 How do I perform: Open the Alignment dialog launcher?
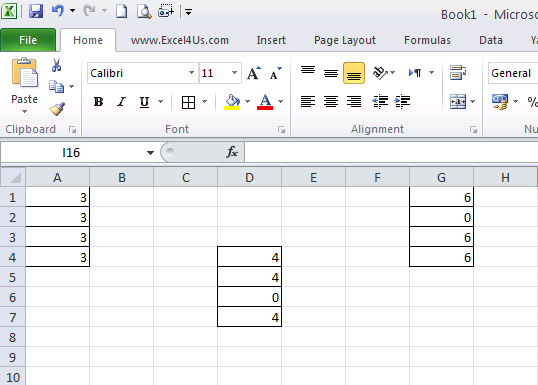473,130
